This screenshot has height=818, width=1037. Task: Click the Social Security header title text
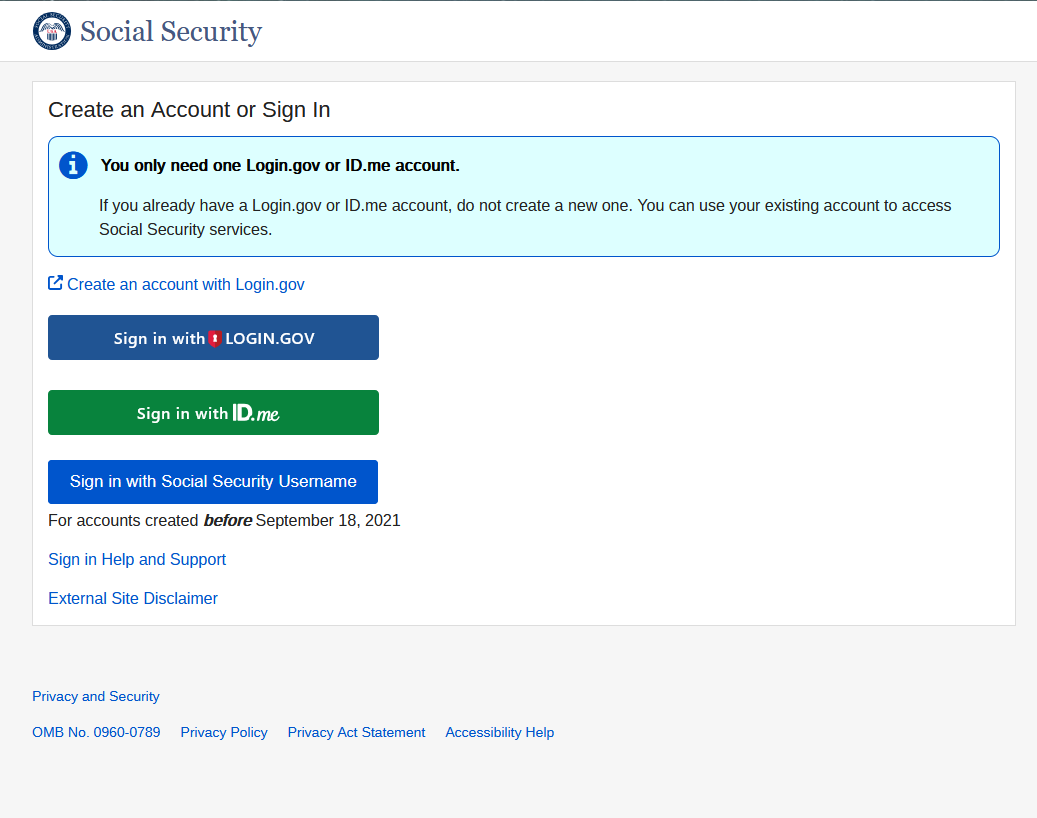[x=171, y=32]
